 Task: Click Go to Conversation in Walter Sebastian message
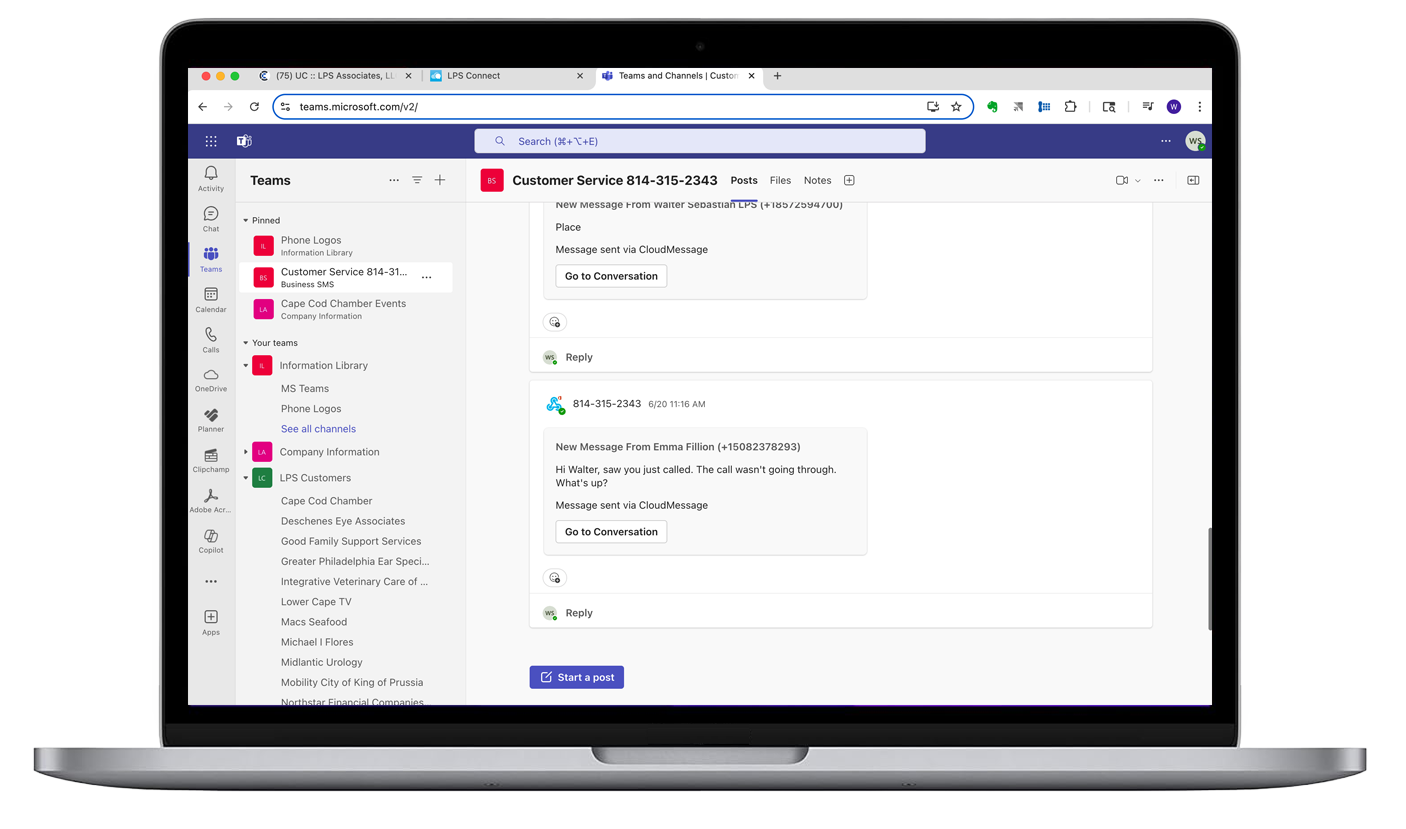pos(611,276)
